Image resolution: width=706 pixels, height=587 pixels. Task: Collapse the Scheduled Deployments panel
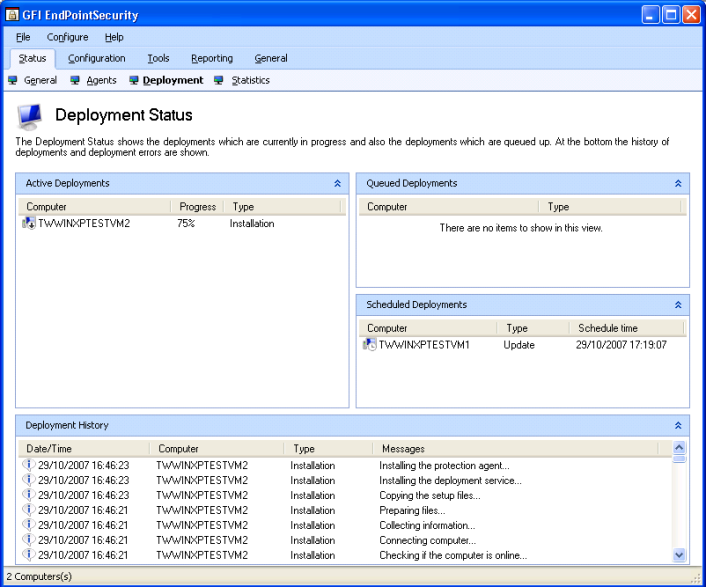pyautogui.click(x=678, y=305)
